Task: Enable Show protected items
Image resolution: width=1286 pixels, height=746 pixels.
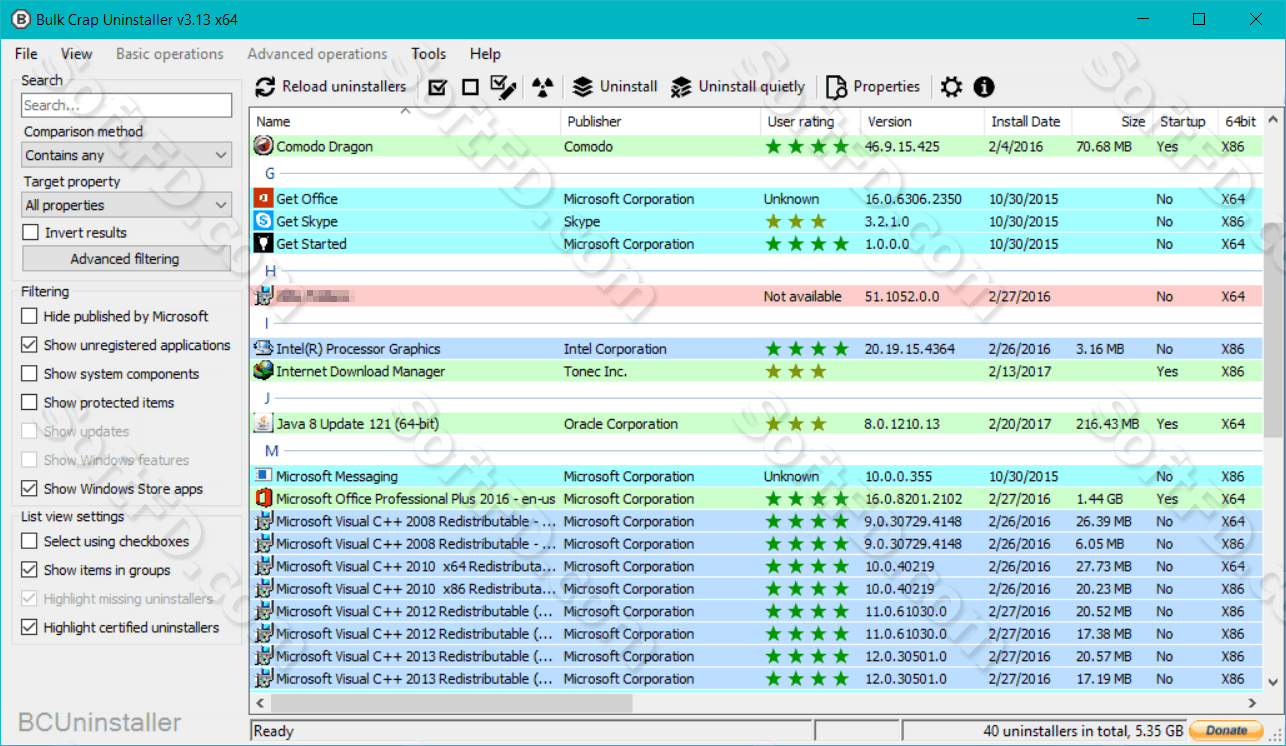Action: pyautogui.click(x=29, y=402)
